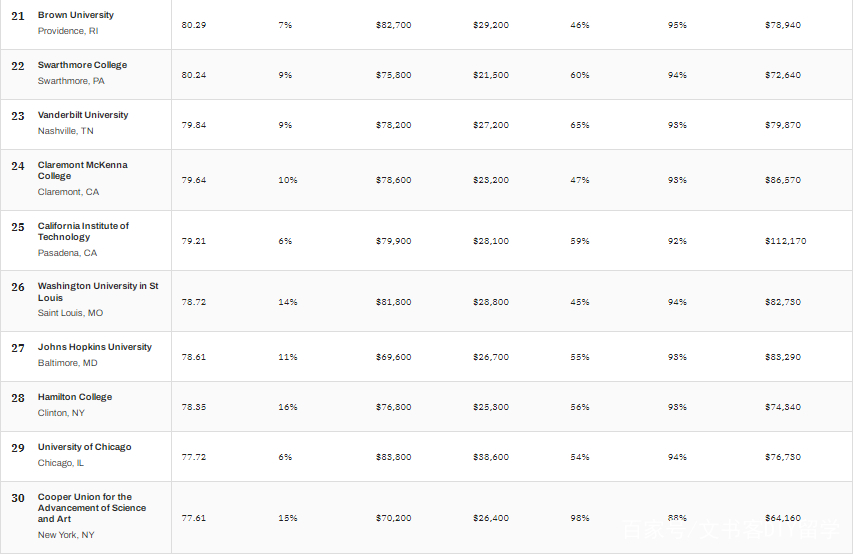Click the $112,170 value for Caltech
This screenshot has height=554, width=854.
point(785,241)
